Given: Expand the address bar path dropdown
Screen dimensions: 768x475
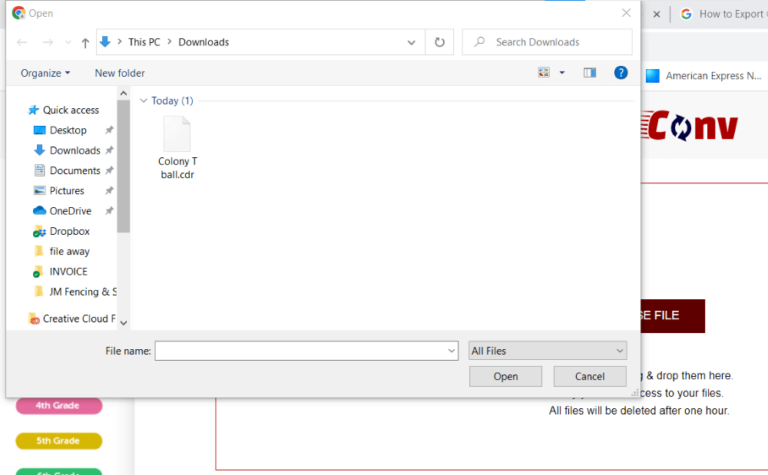Looking at the screenshot, I should 411,42.
